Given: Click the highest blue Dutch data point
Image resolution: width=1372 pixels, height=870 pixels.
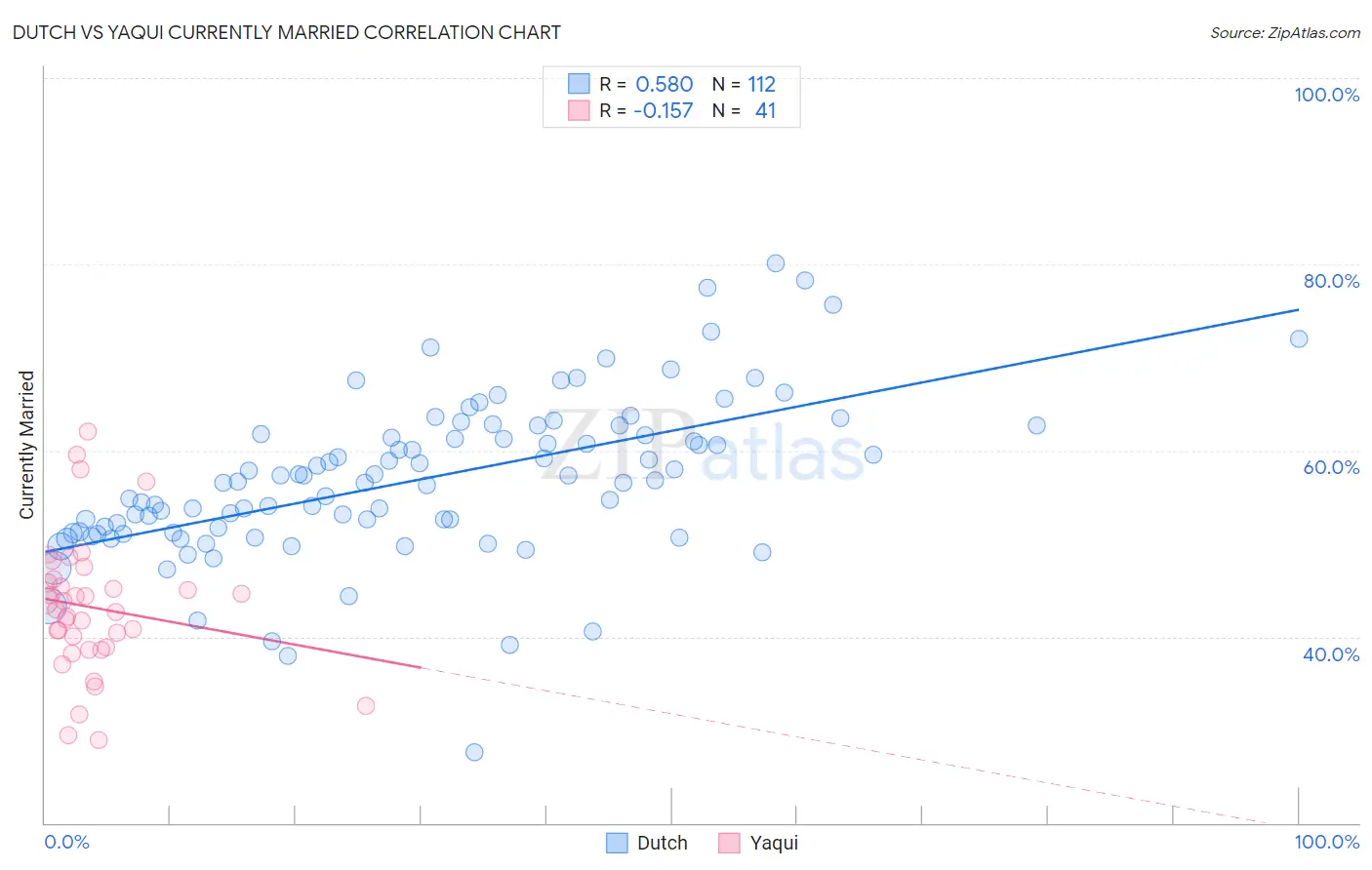Looking at the screenshot, I should click(x=776, y=263).
